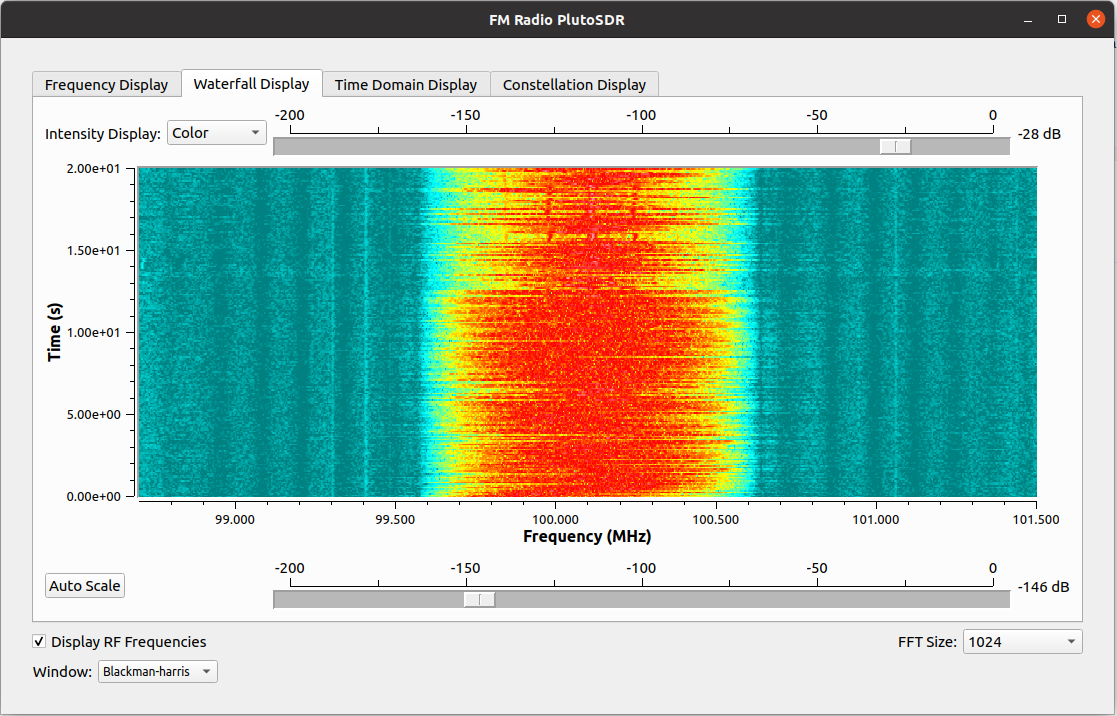Show the Constellation Display tab

574,85
